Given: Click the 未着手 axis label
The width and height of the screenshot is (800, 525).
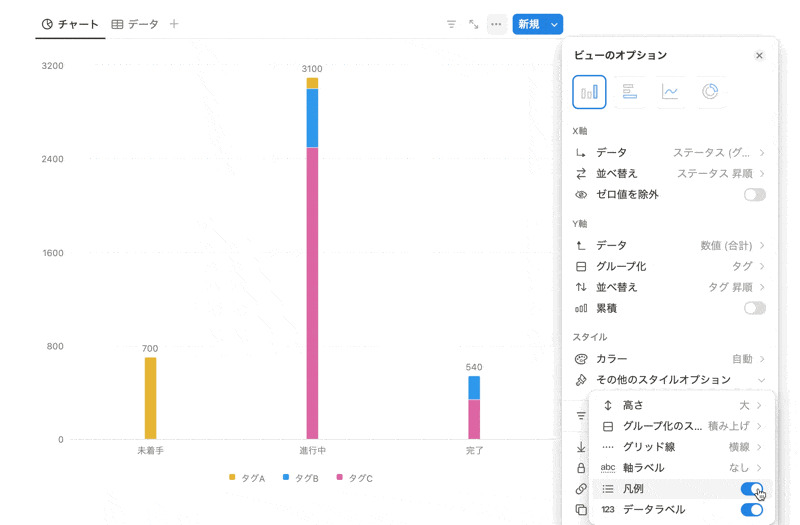Looking at the screenshot, I should (x=151, y=451).
